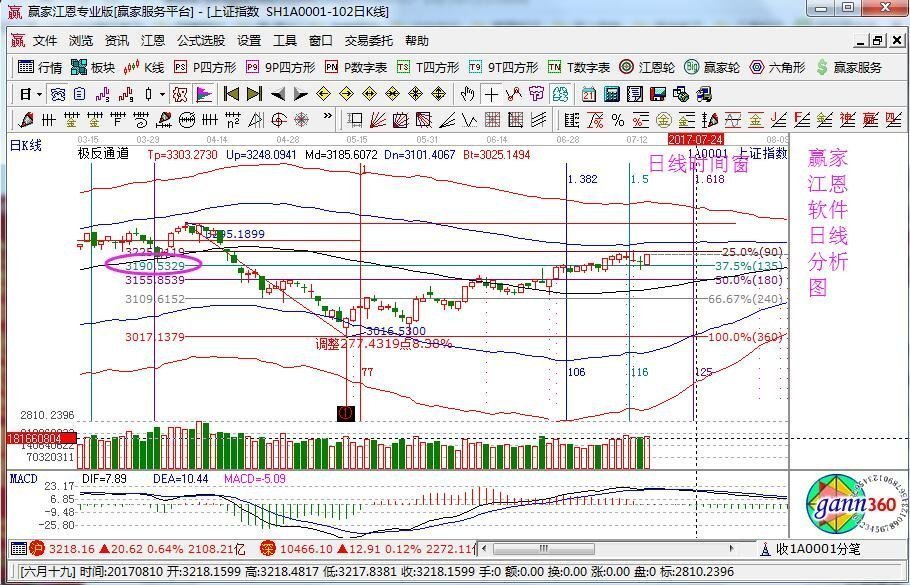The height and width of the screenshot is (585, 910).
Task: Click scrollbar left arrow at bottom
Action: pos(485,548)
